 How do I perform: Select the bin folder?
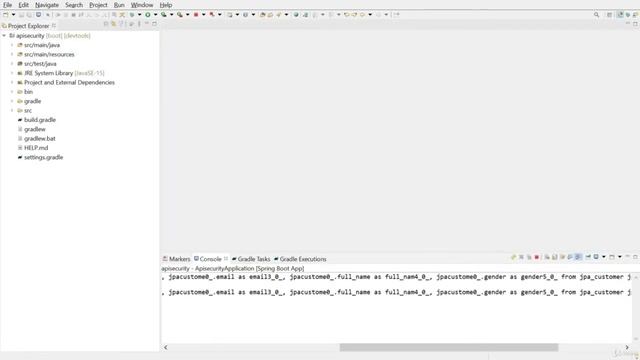click(28, 92)
